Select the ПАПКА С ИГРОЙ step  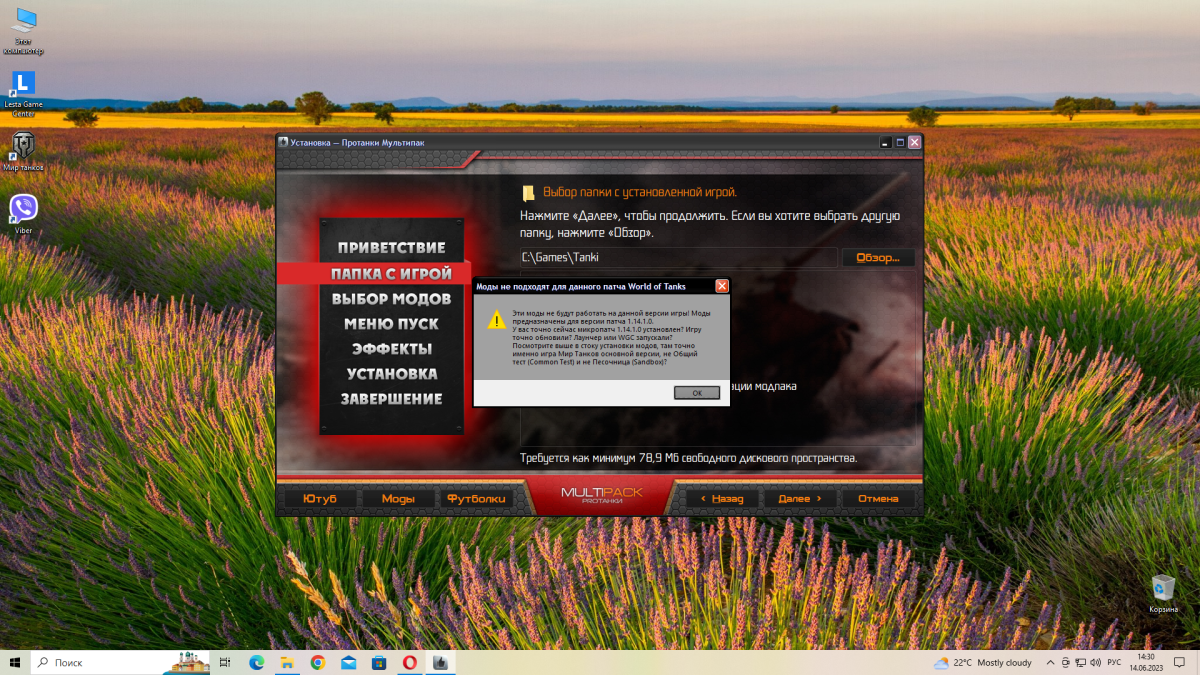[x=391, y=273]
